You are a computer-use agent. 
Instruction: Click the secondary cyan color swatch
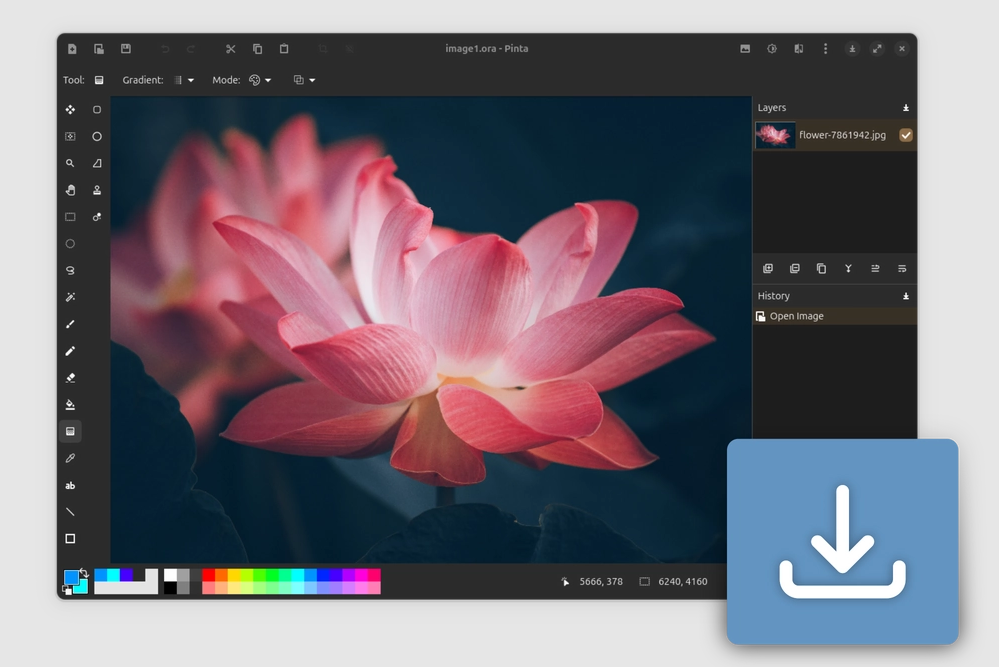(82, 587)
